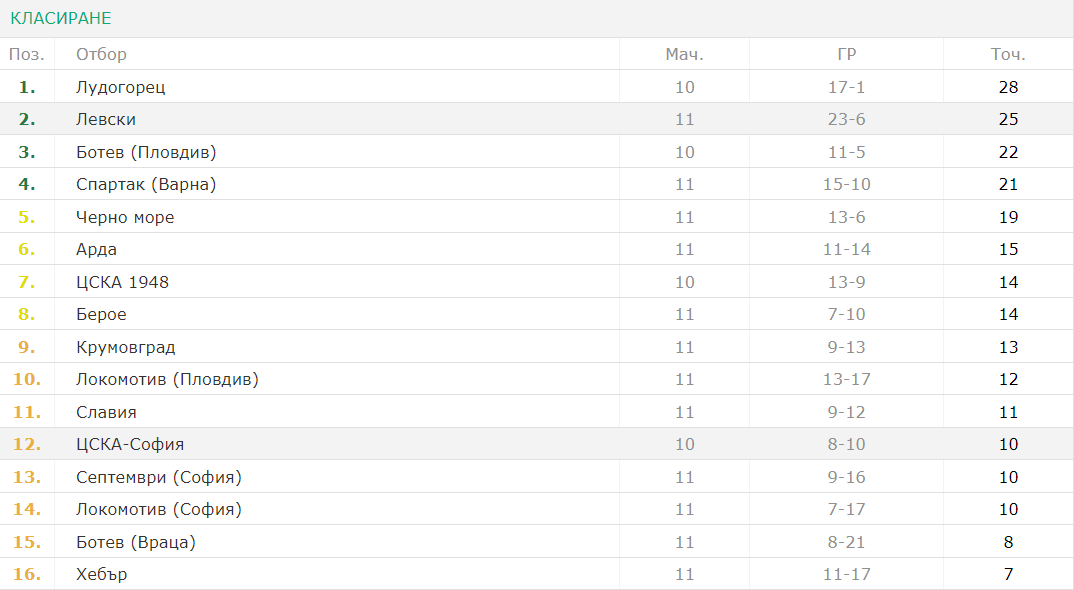Open the Славия team link
The image size is (1074, 590).
tap(106, 413)
